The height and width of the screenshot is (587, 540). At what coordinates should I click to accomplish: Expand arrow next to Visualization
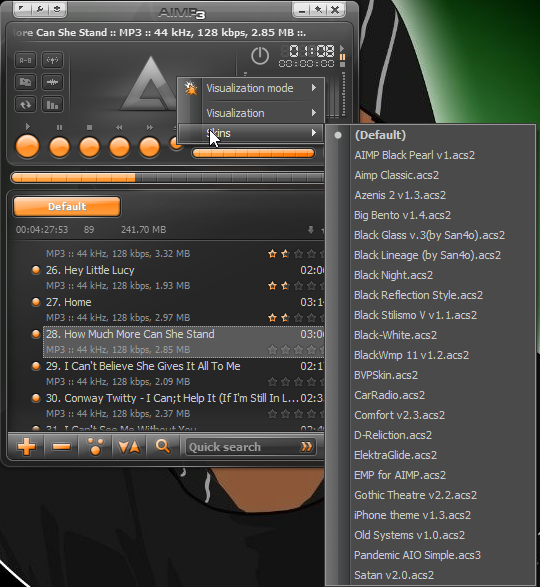click(x=313, y=113)
